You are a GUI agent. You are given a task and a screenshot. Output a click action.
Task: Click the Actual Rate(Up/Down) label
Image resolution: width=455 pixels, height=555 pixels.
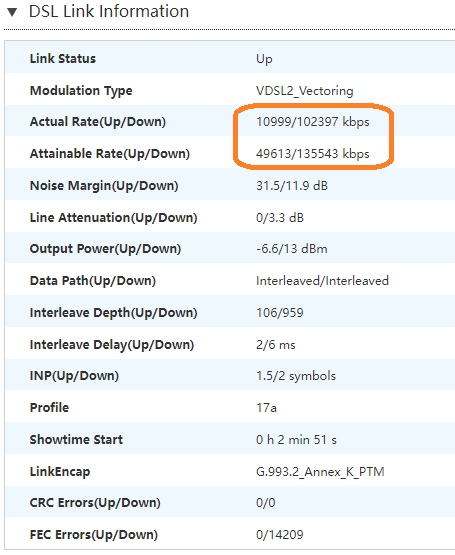[x=98, y=122]
